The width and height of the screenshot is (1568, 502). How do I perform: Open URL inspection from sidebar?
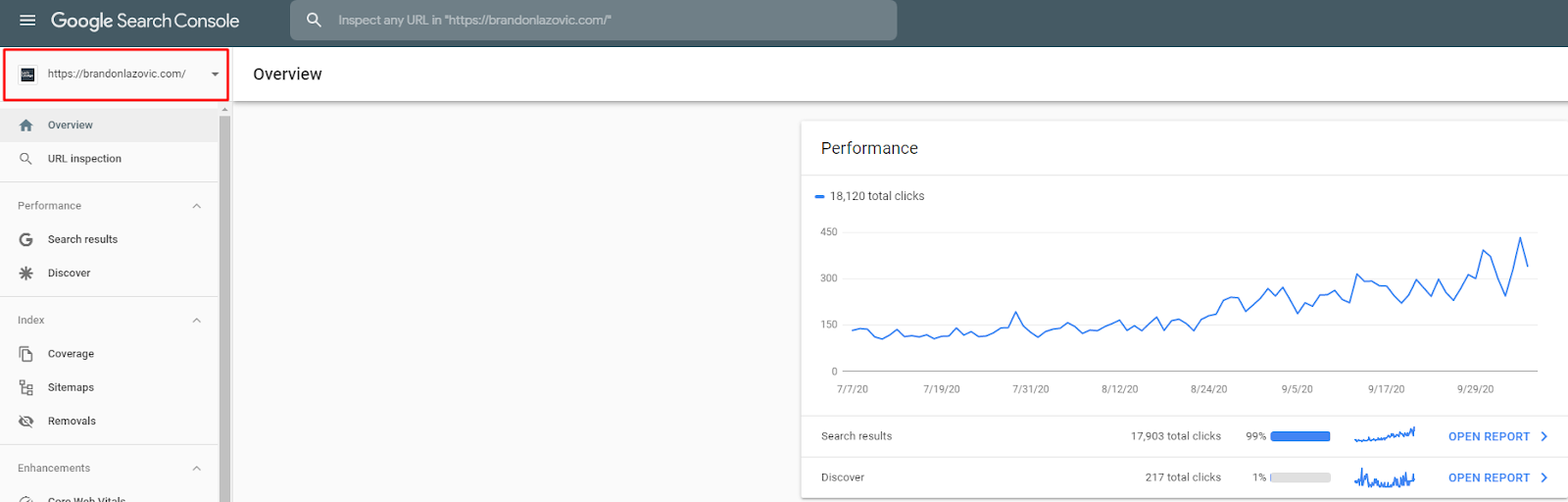pos(109,159)
